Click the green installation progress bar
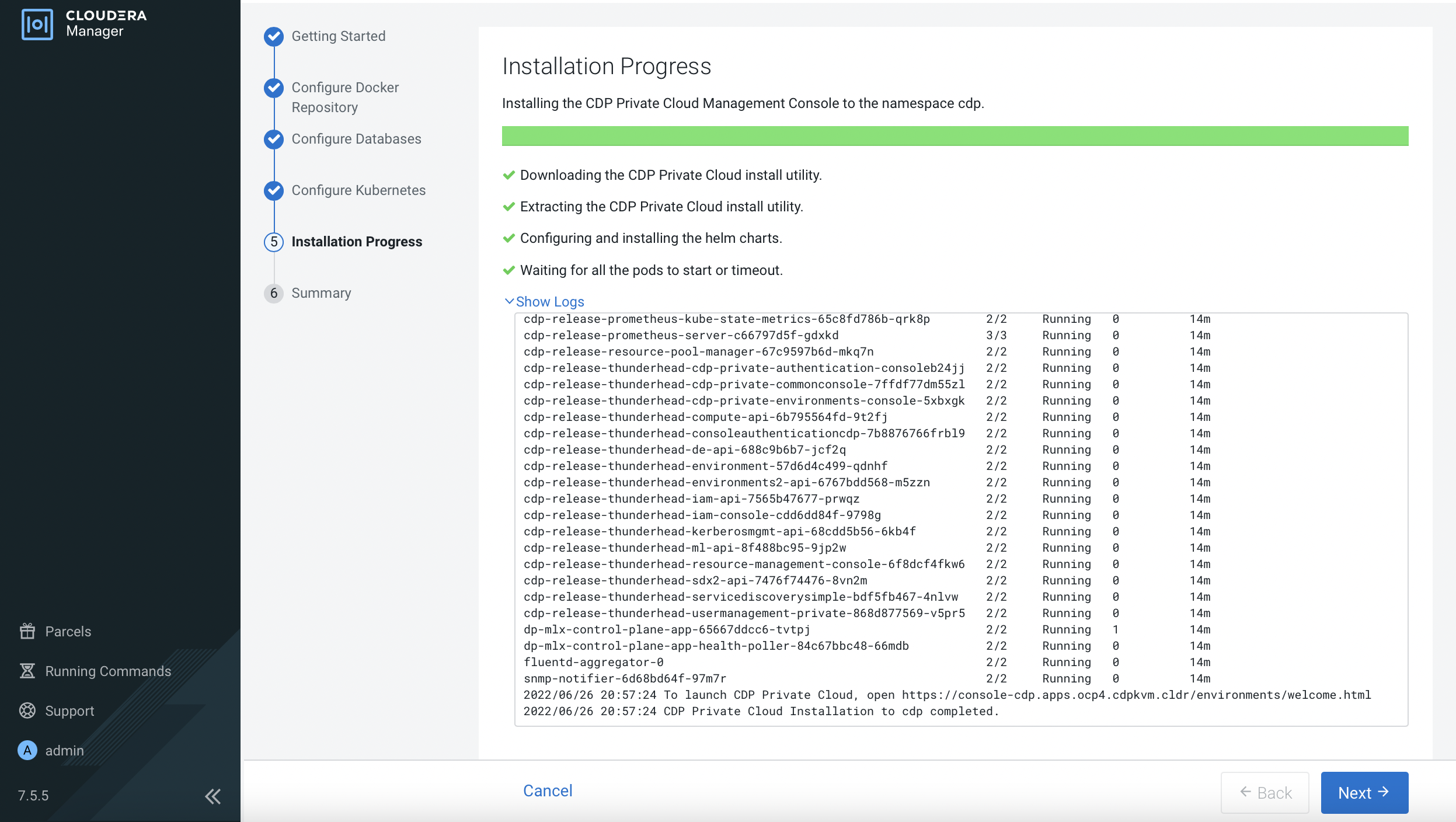1456x822 pixels. (955, 136)
